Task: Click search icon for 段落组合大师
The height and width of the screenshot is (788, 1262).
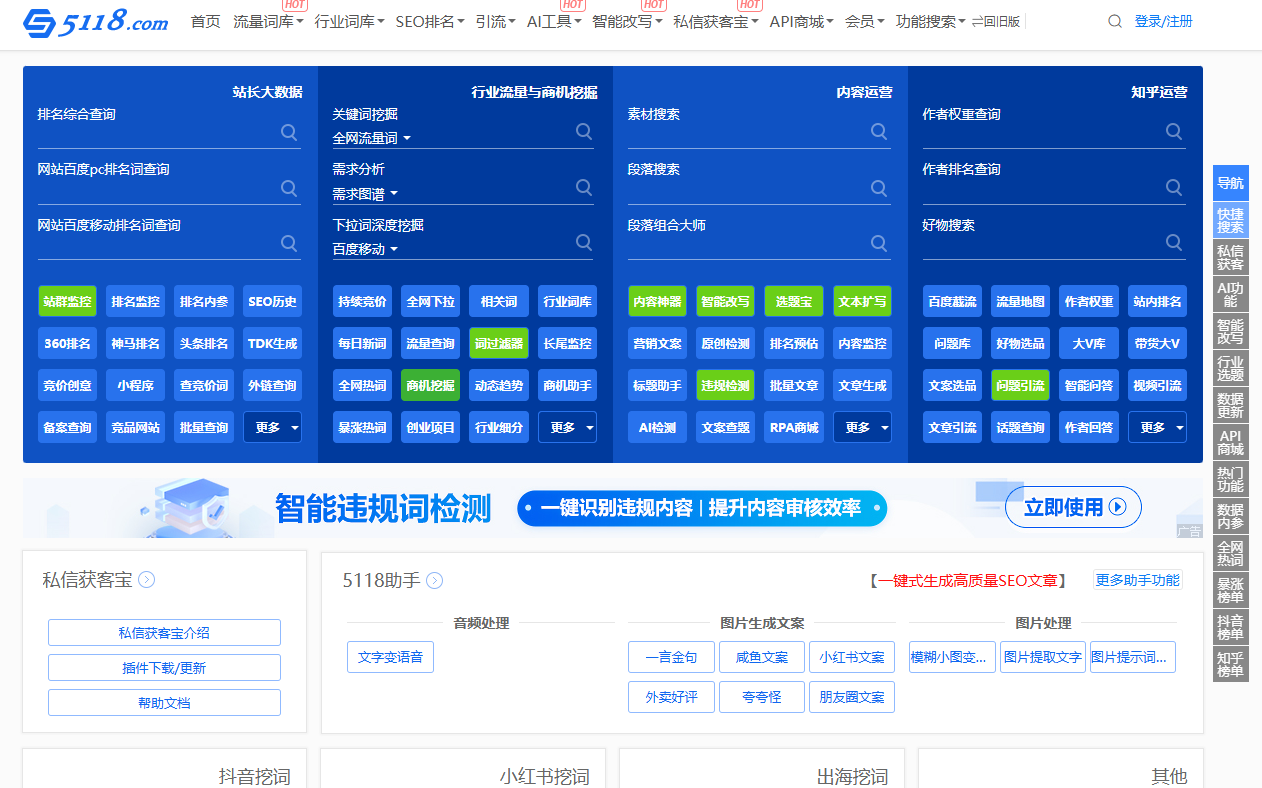Action: pyautogui.click(x=879, y=243)
